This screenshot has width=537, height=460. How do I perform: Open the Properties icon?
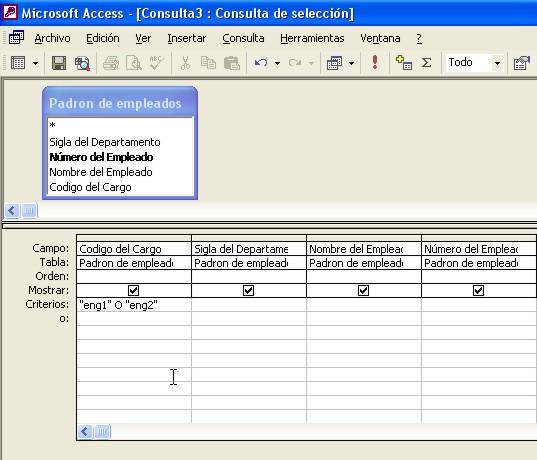[522, 63]
